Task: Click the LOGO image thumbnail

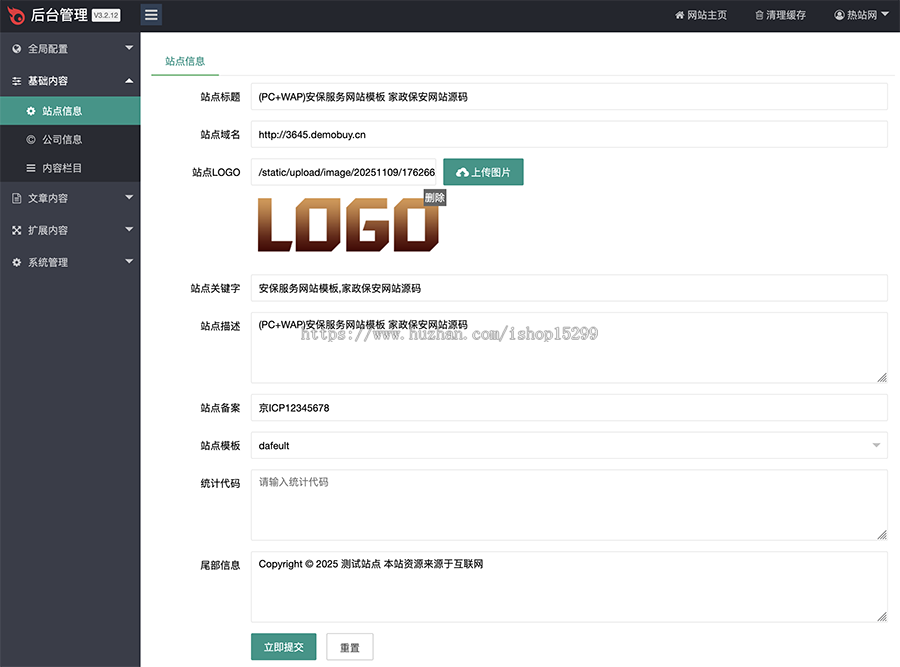Action: click(x=347, y=225)
